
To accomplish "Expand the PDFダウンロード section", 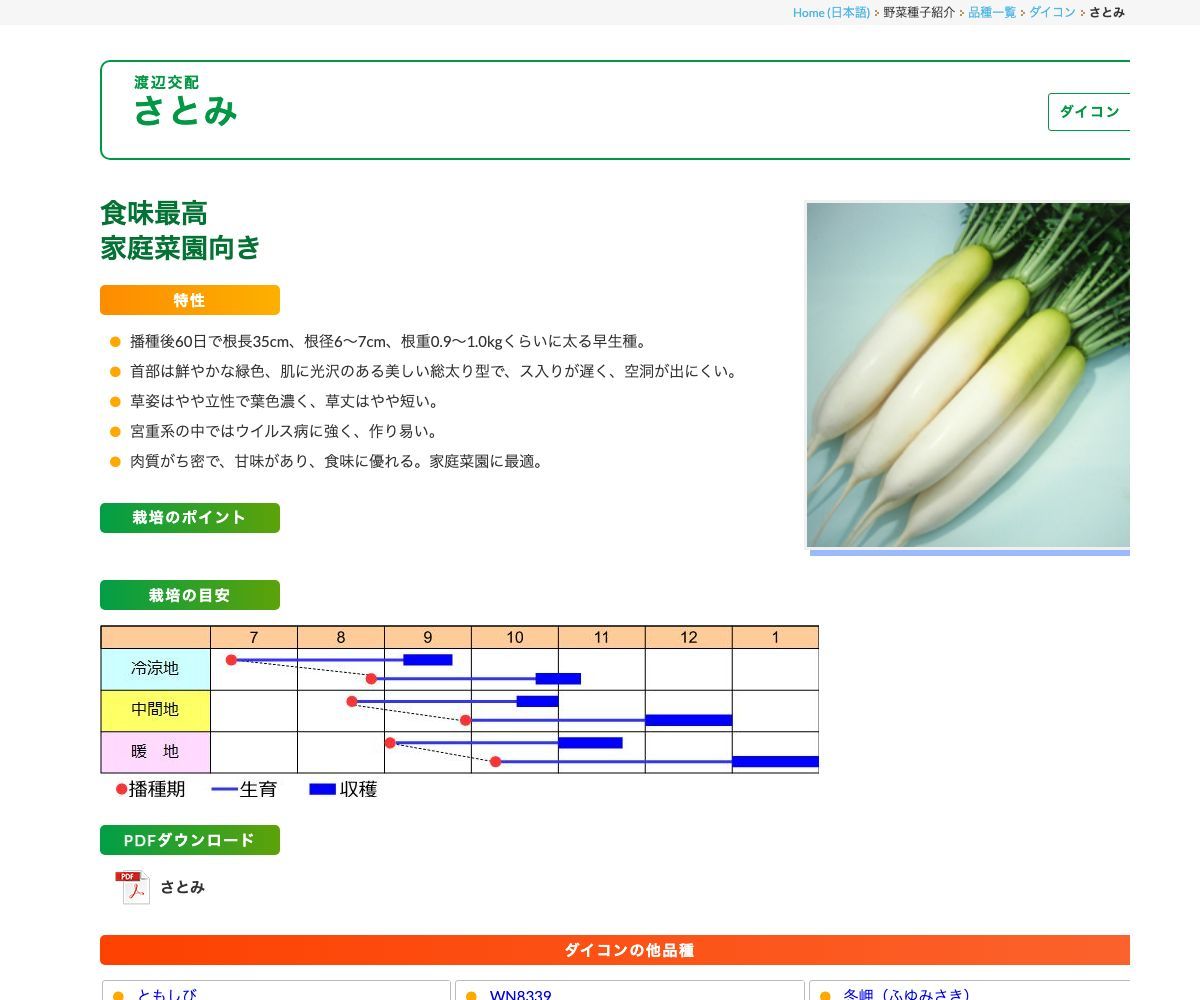I will coord(189,840).
